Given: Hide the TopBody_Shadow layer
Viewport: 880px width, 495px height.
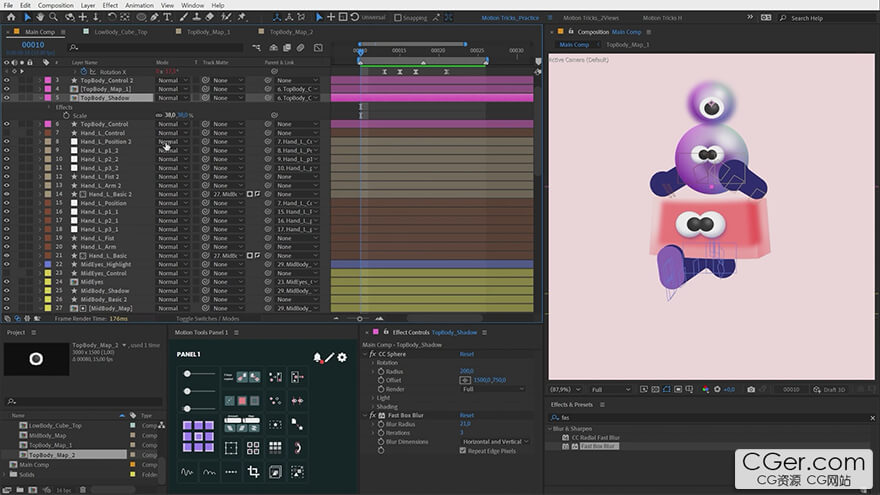Looking at the screenshot, I should pos(7,98).
